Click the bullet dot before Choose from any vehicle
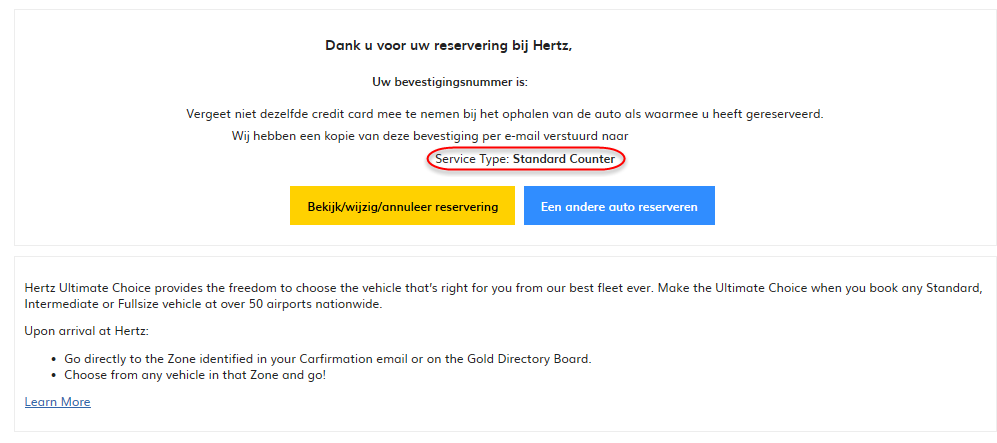 tap(52, 375)
